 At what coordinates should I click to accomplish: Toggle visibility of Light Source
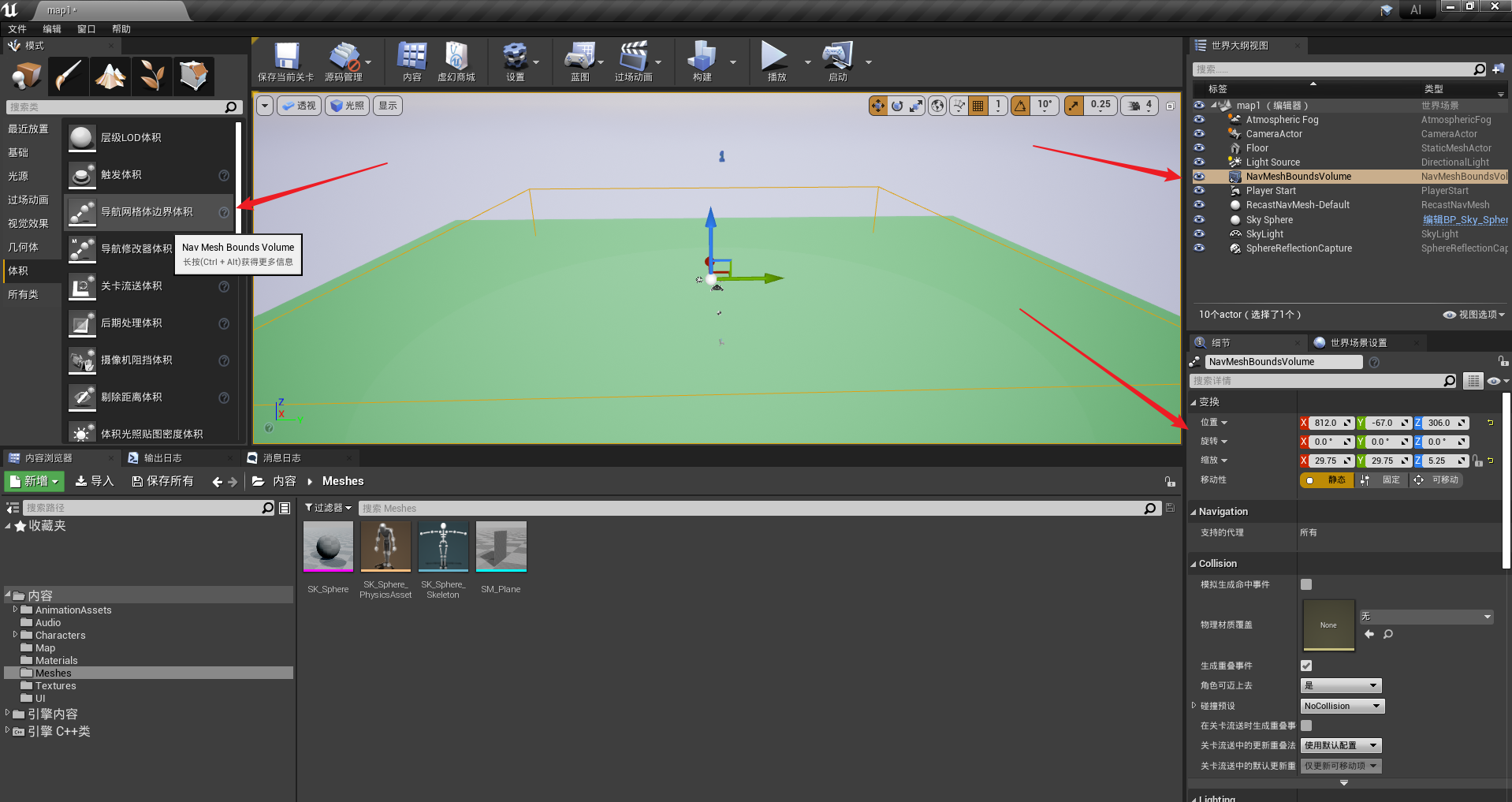point(1199,162)
